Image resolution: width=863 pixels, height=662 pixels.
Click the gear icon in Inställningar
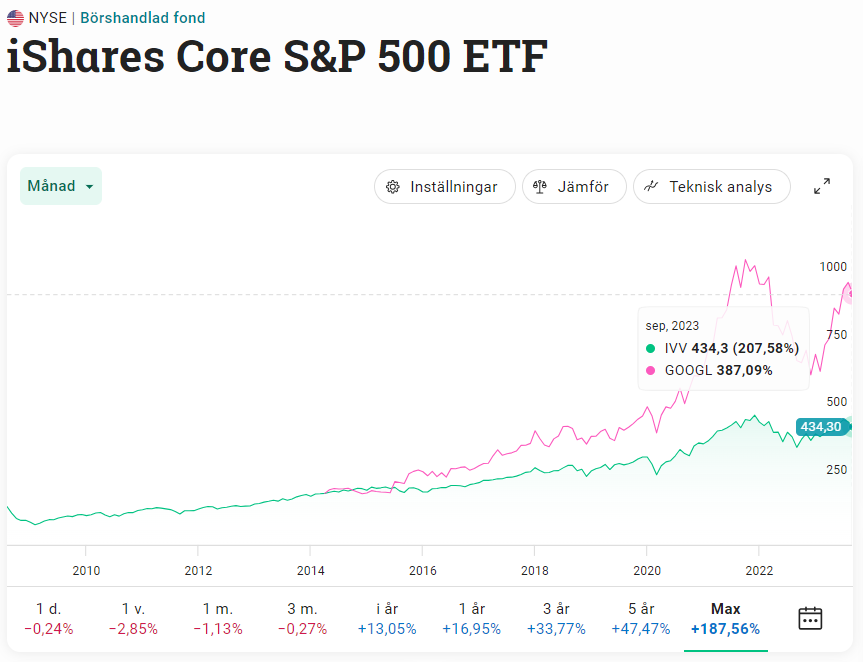[x=393, y=187]
